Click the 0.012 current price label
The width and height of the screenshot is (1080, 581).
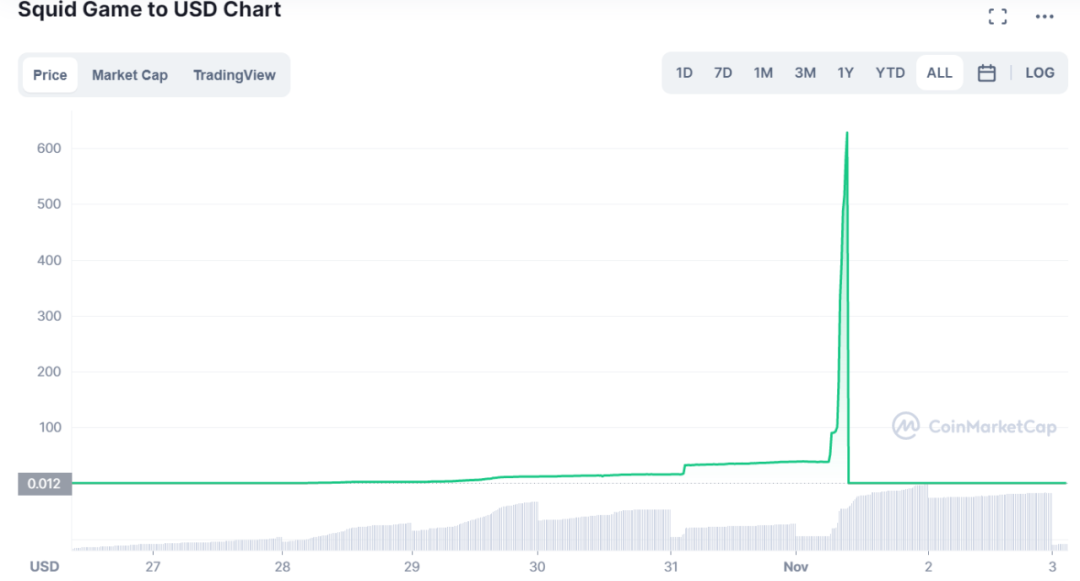[44, 484]
